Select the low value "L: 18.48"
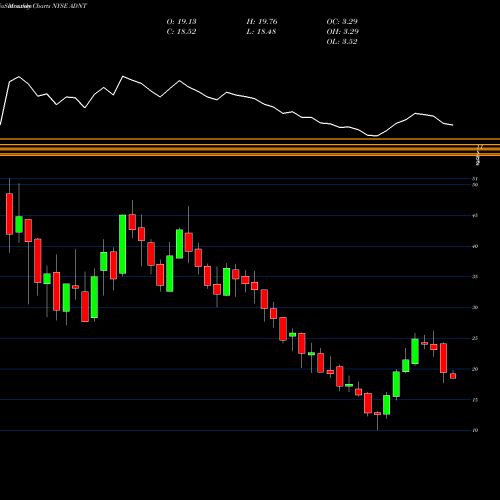Viewport: 500px width, 500px height. [x=261, y=31]
